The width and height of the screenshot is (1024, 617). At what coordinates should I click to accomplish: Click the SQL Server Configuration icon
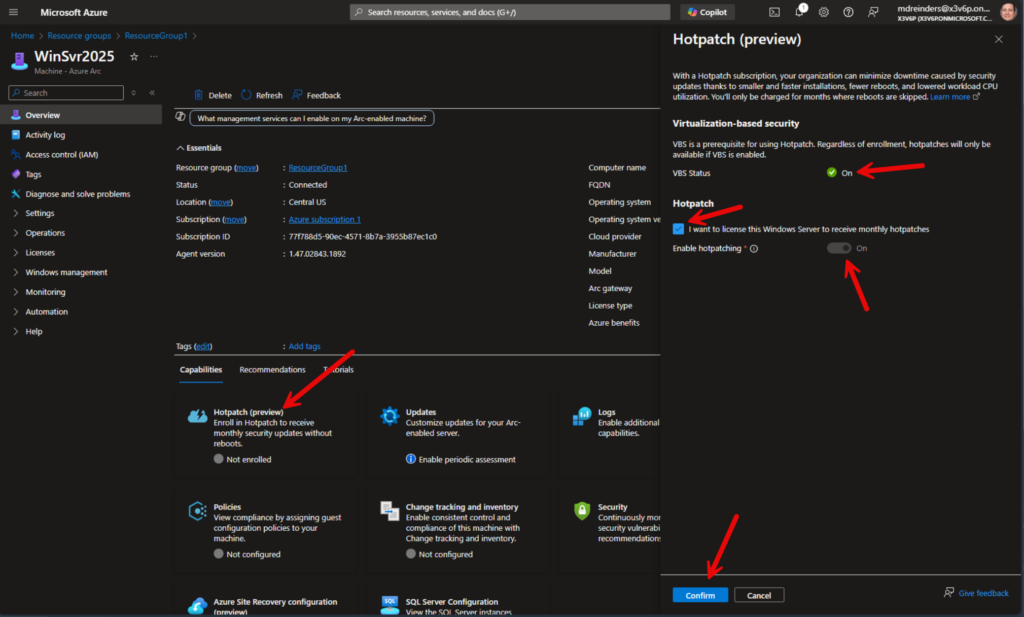[x=389, y=605]
